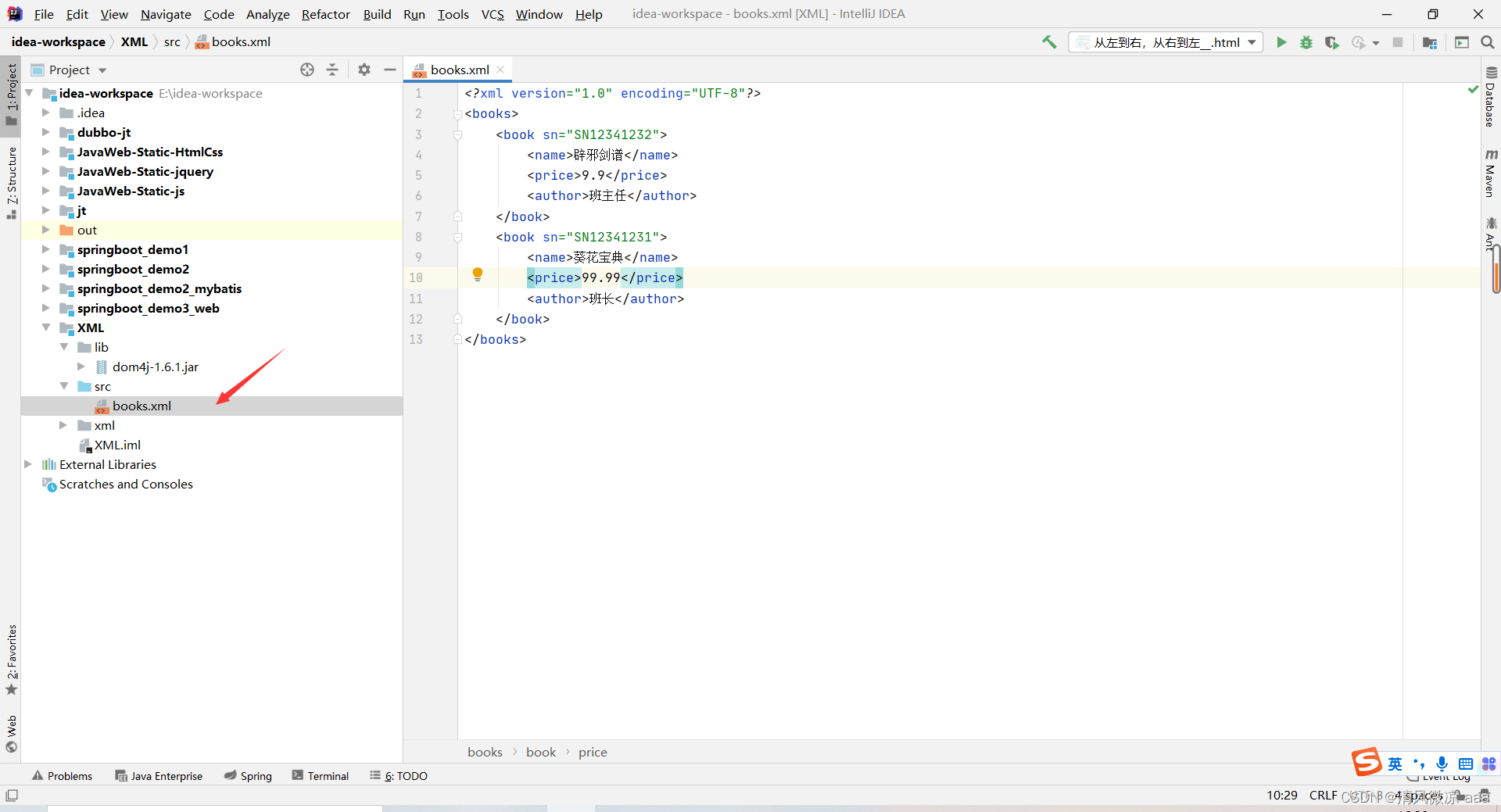
Task: Click price in editor breadcrumb
Action: tap(593, 752)
